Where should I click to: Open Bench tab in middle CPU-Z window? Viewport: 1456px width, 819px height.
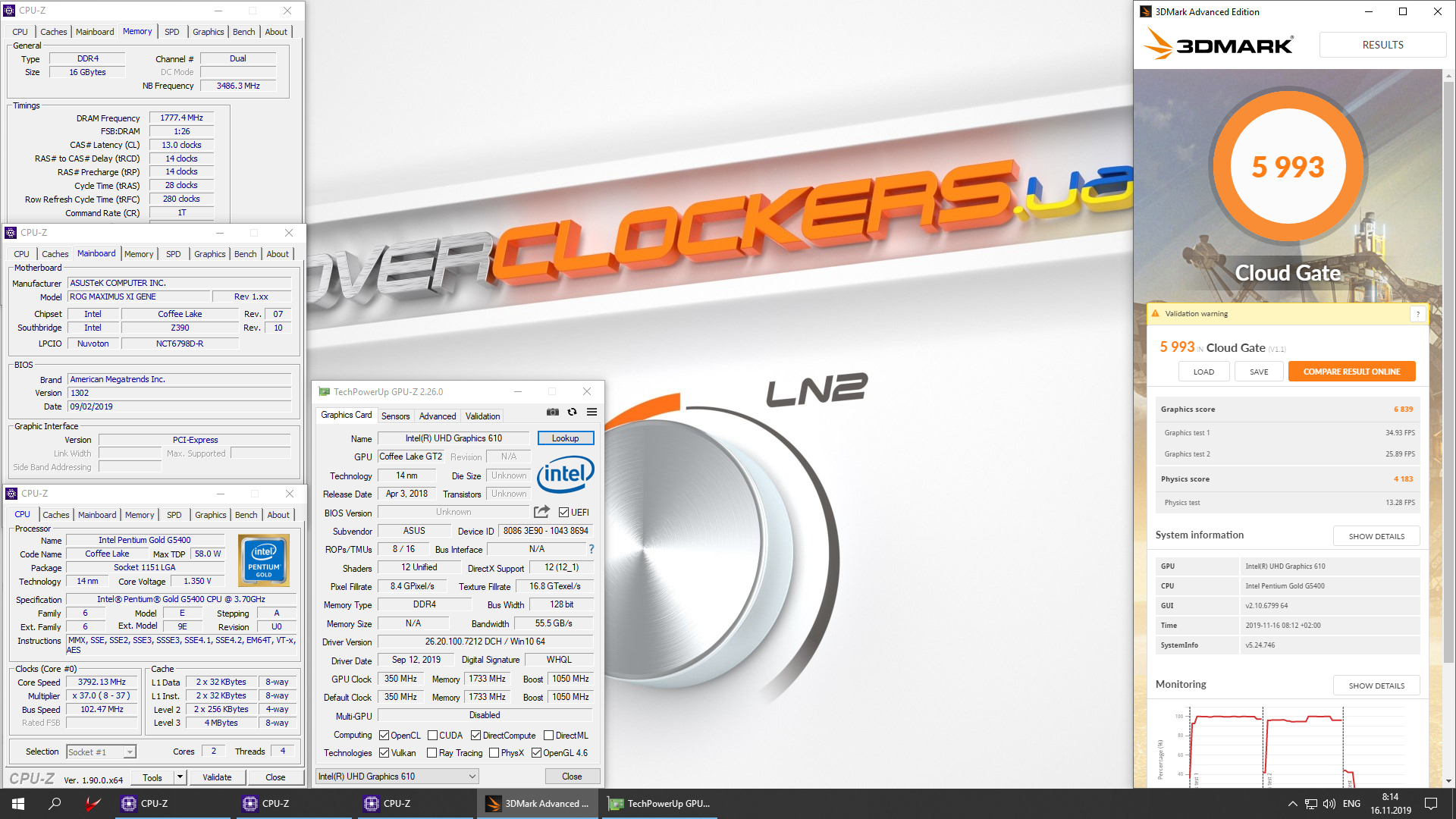tap(245, 254)
